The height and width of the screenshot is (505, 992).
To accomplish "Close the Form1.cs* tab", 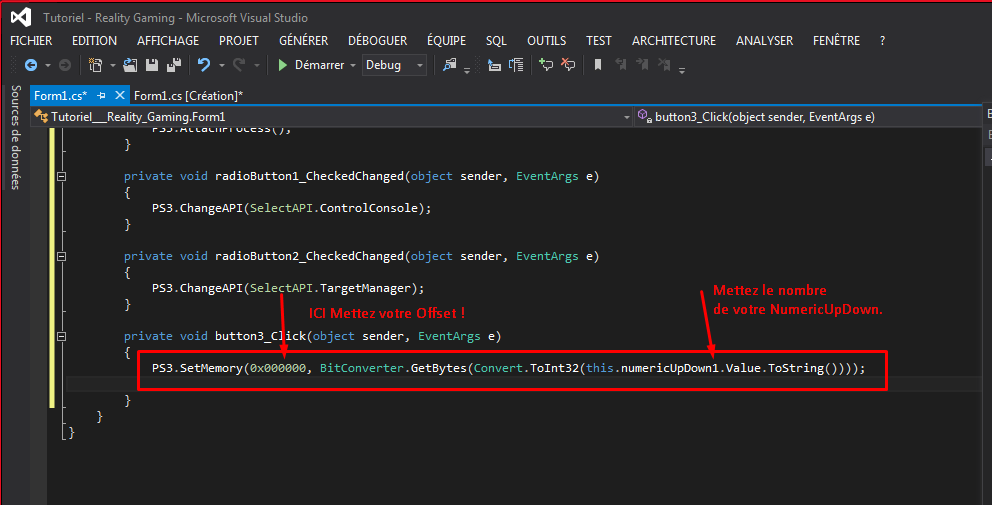I will 120,96.
